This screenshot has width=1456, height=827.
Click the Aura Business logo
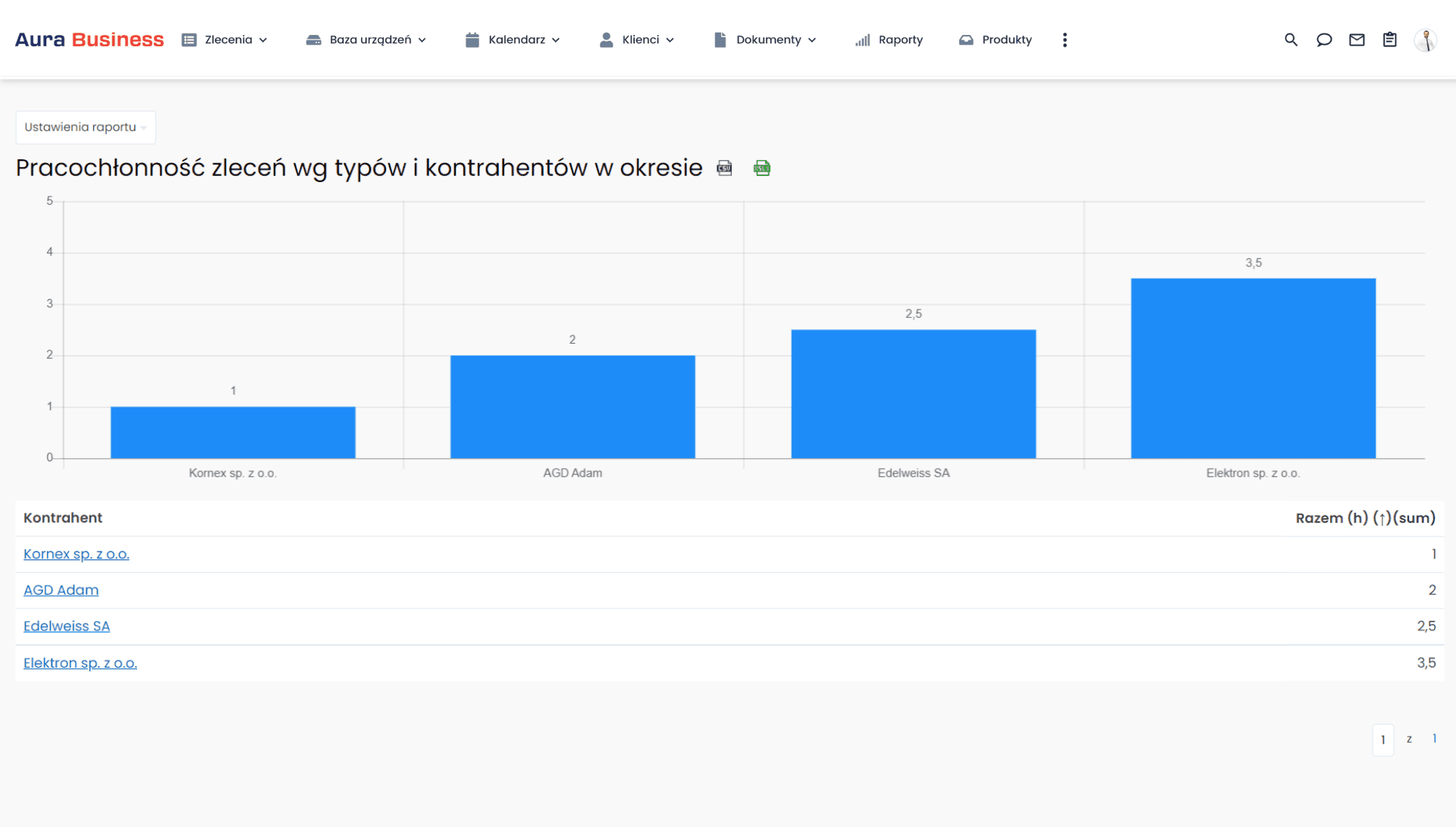coord(89,39)
